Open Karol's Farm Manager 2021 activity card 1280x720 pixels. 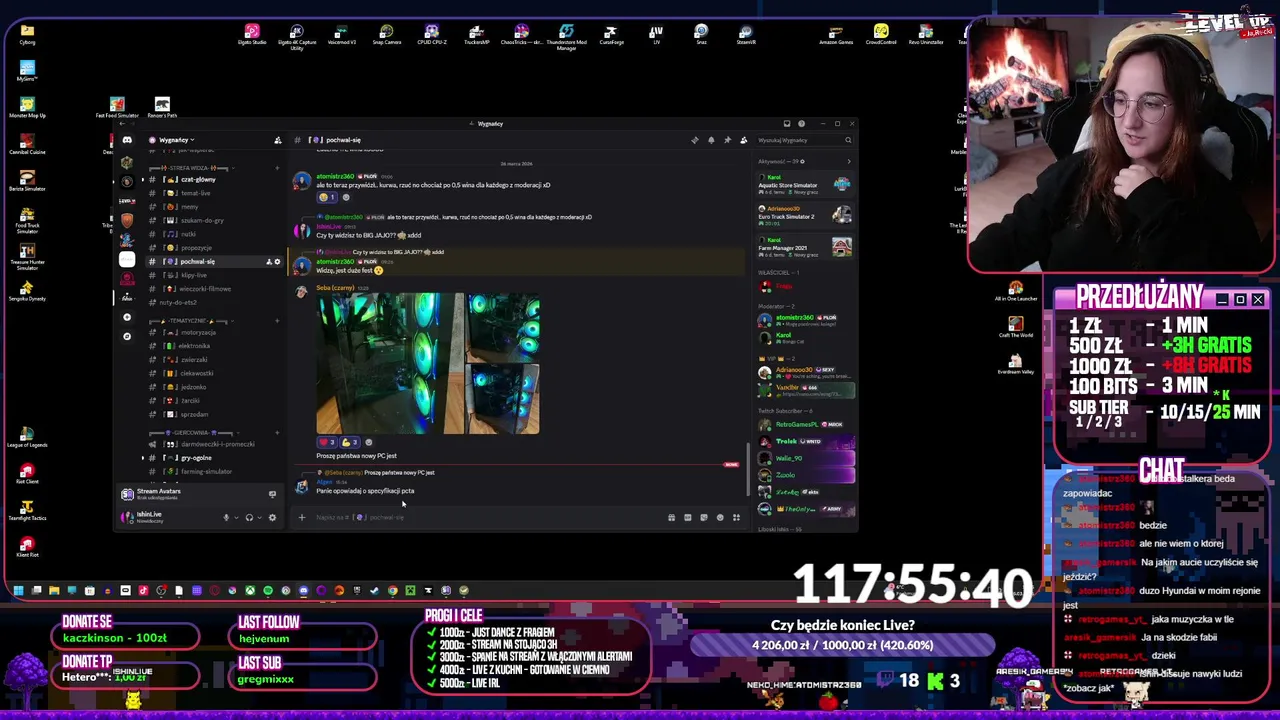[x=805, y=246]
